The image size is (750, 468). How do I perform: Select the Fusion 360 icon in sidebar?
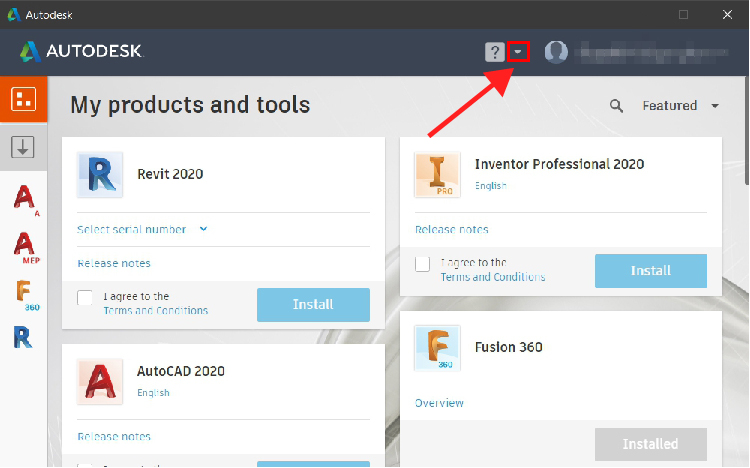click(x=25, y=292)
